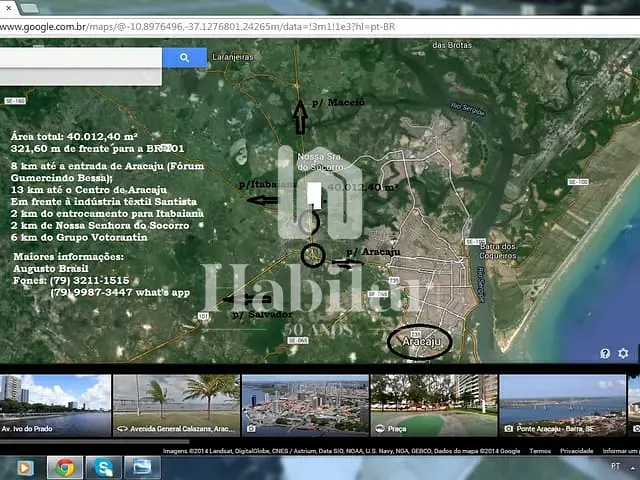
Task: Click the street view icon on Avenida General Calazans thumbnail
Action: pyautogui.click(x=122, y=429)
